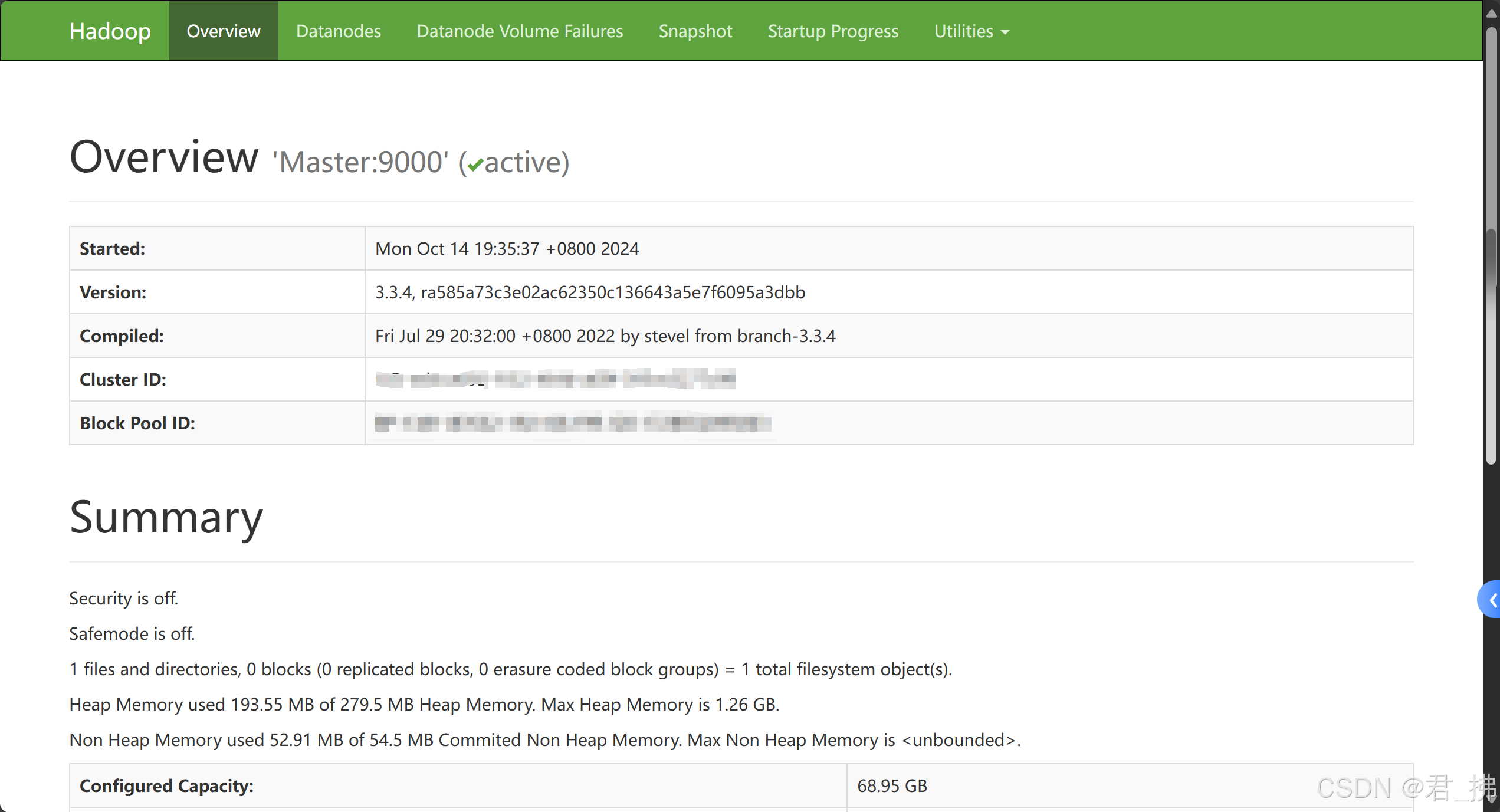Click the scrollbar up arrow
The width and height of the screenshot is (1500, 812).
pos(1492,14)
